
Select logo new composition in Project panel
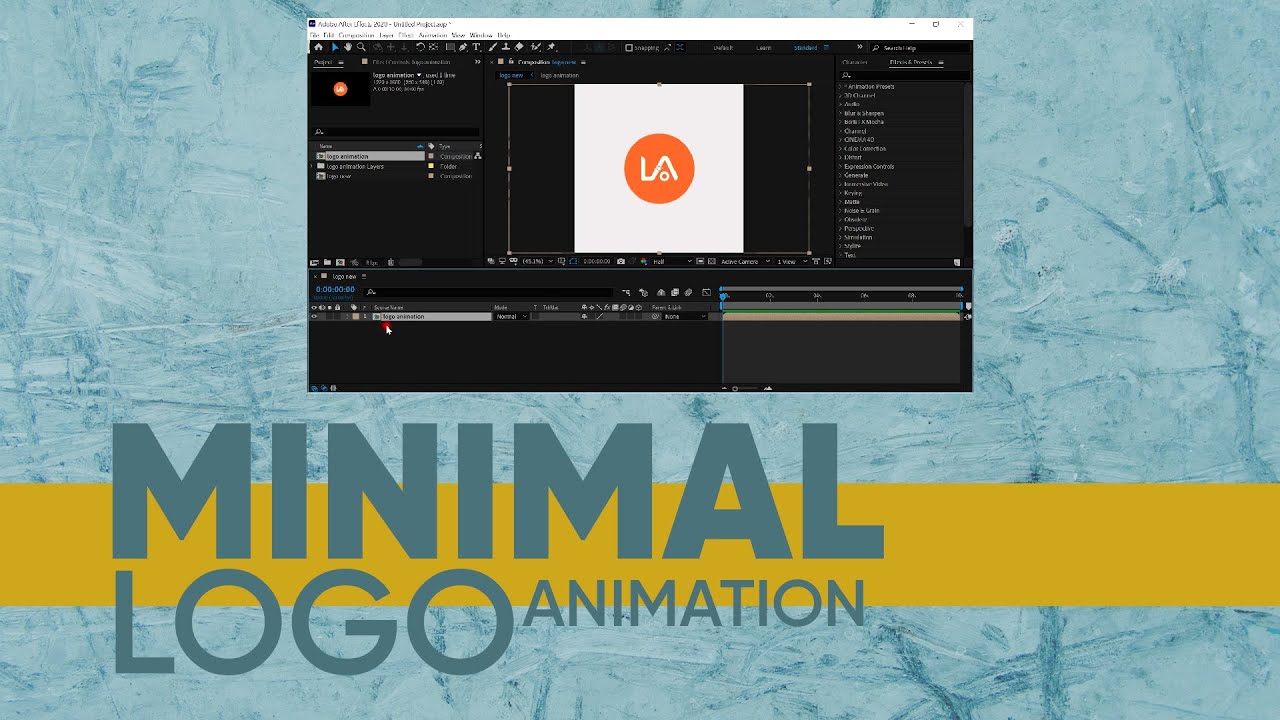click(x=338, y=176)
